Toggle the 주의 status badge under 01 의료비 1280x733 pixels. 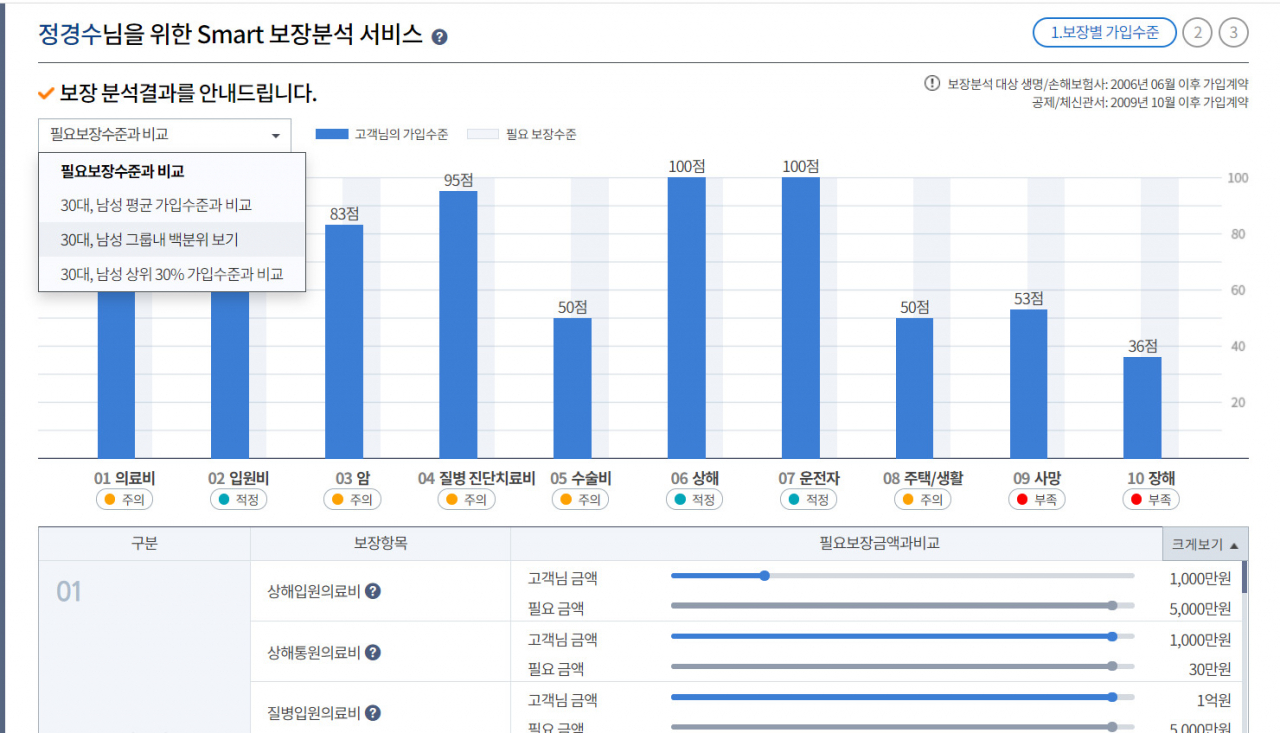pos(123,499)
